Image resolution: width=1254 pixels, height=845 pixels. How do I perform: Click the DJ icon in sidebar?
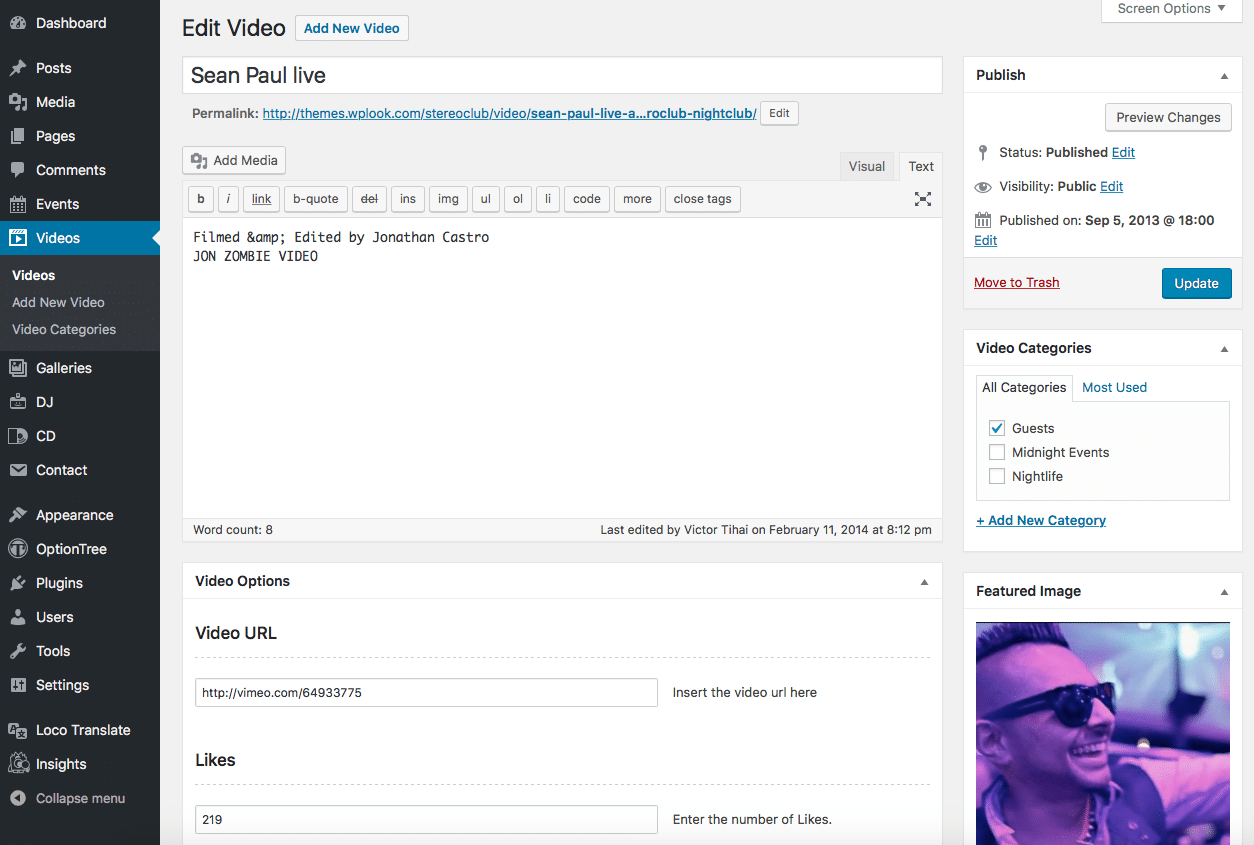(x=18, y=402)
